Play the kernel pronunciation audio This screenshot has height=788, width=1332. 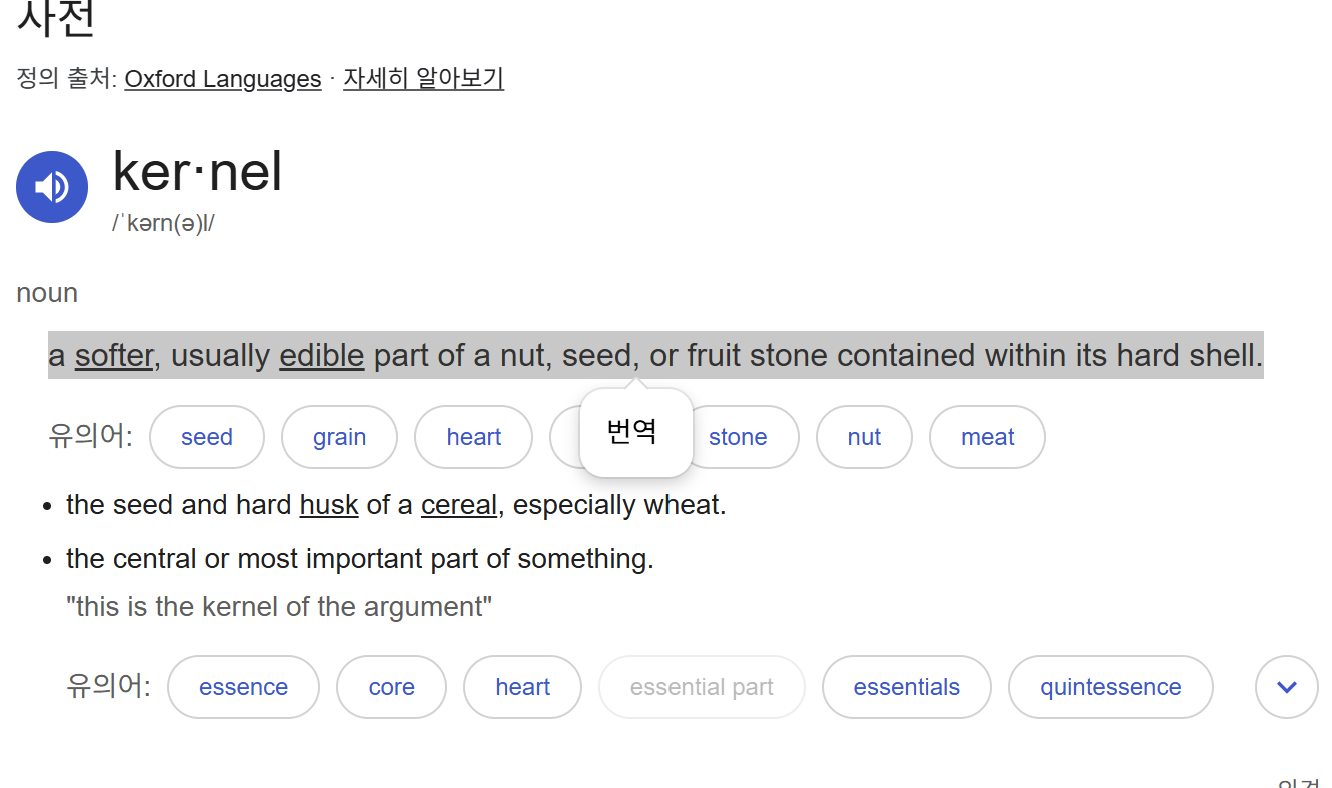[x=52, y=187]
